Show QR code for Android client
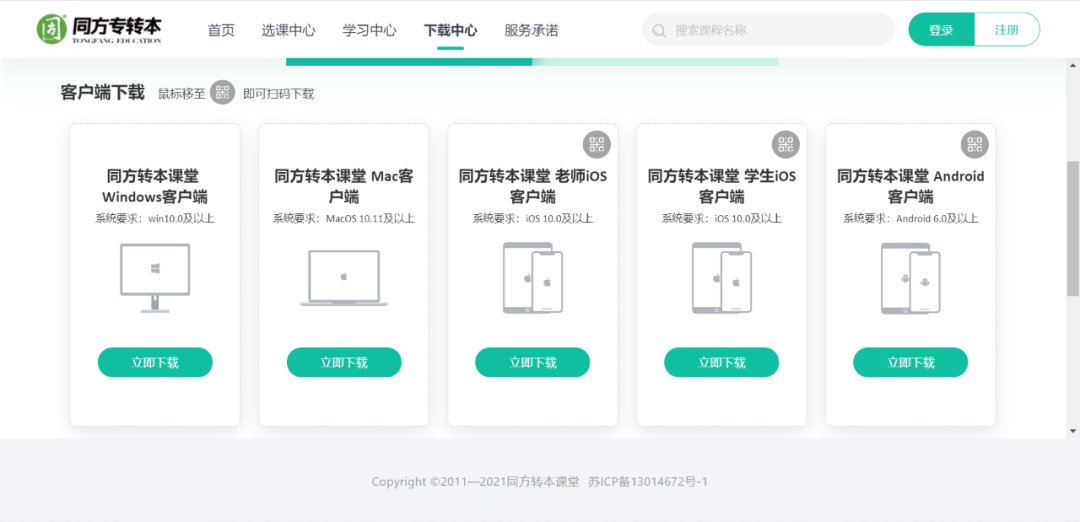This screenshot has height=522, width=1080. pyautogui.click(x=975, y=144)
